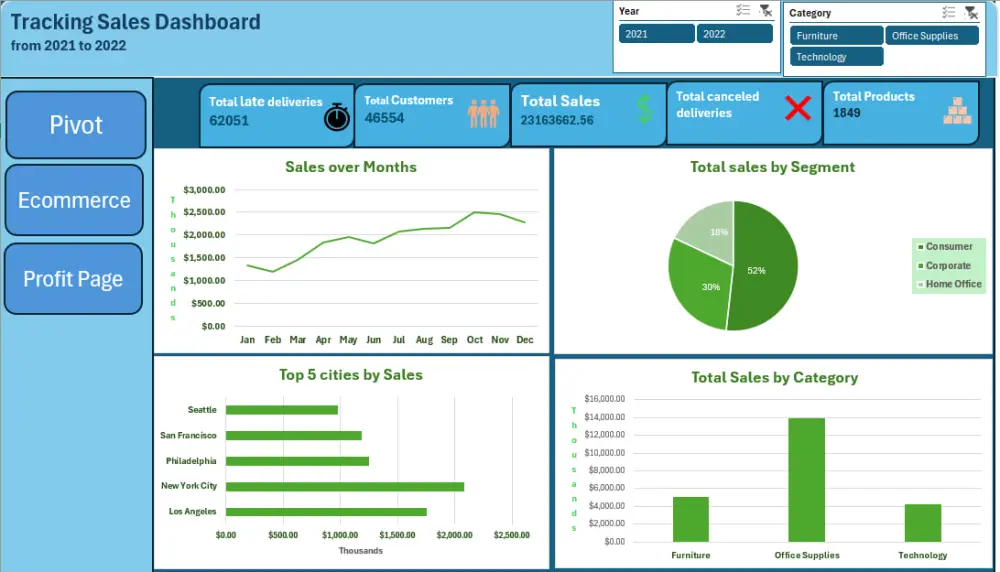
Task: Click the Philadelphia bar
Action: coord(297,461)
